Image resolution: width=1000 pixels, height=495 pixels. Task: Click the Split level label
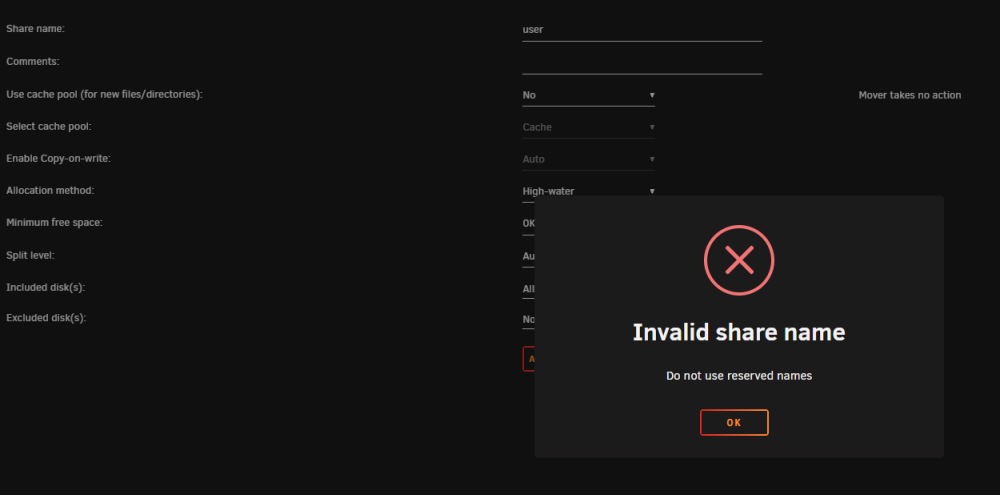(x=31, y=255)
